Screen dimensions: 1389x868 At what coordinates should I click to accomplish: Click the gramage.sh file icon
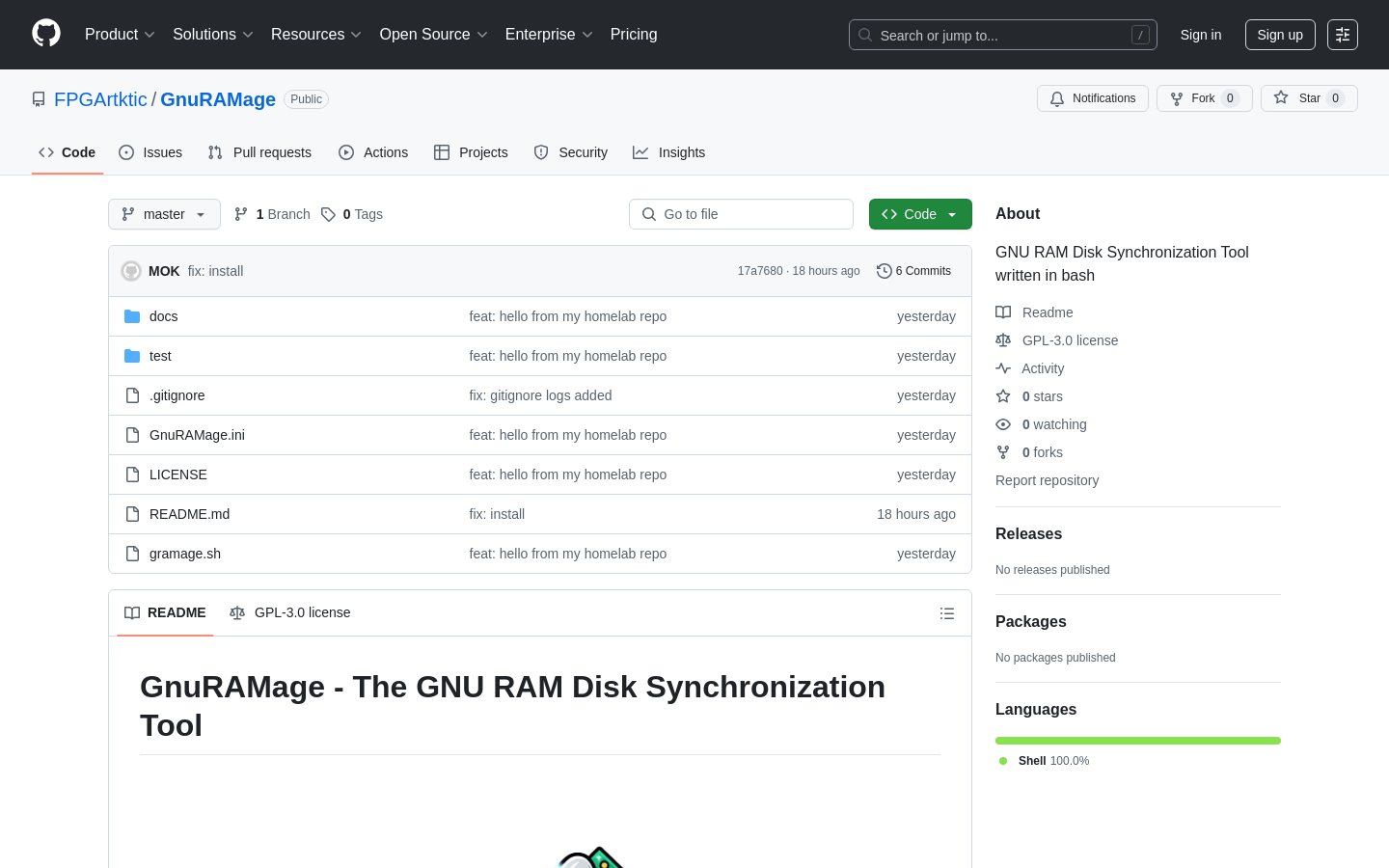132,554
